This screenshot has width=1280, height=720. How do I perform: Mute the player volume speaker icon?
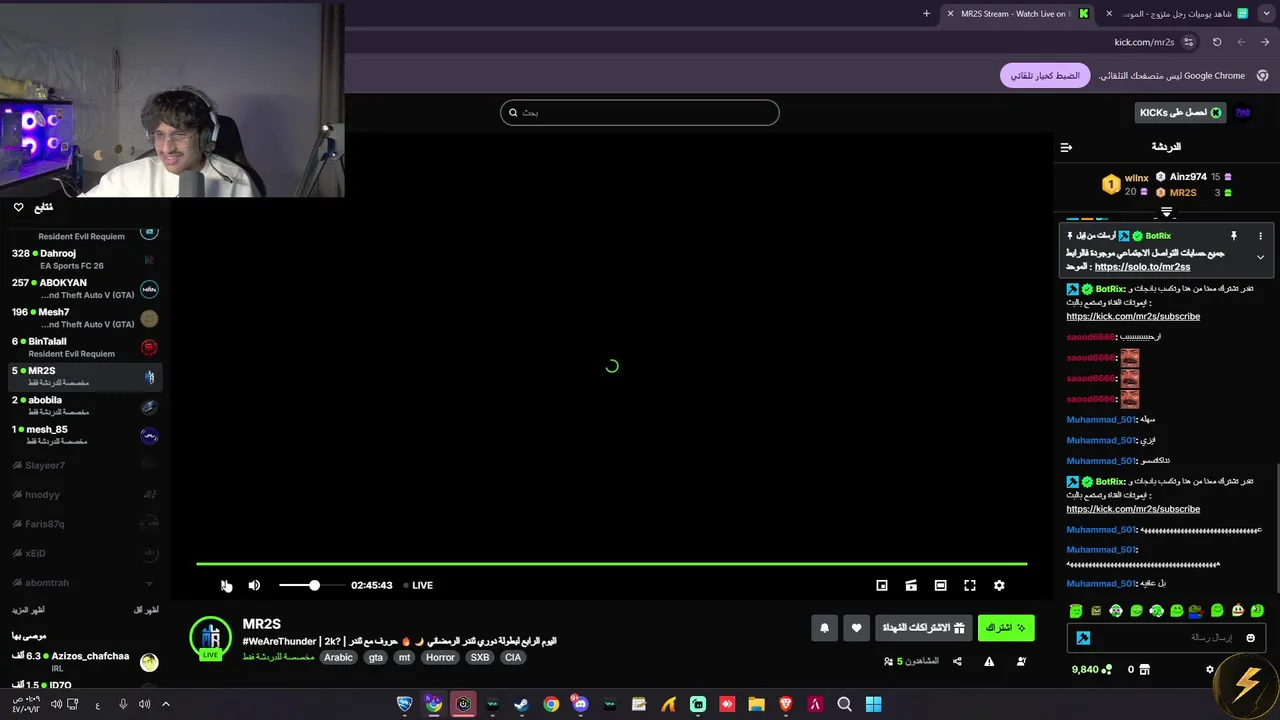click(x=254, y=585)
